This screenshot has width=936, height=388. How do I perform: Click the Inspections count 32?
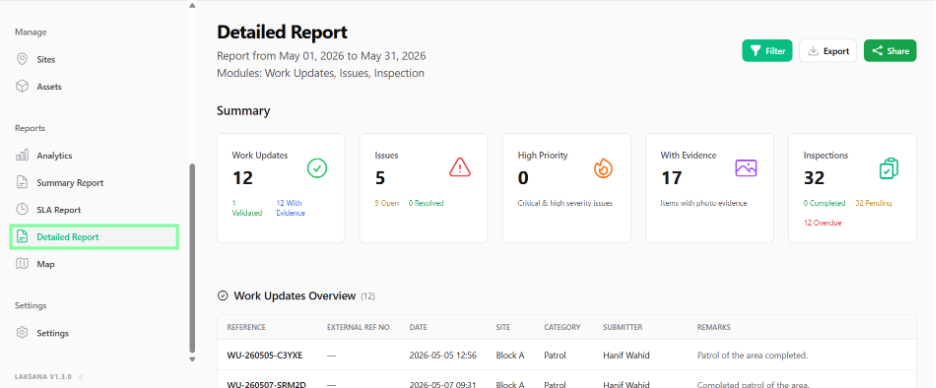pos(815,178)
